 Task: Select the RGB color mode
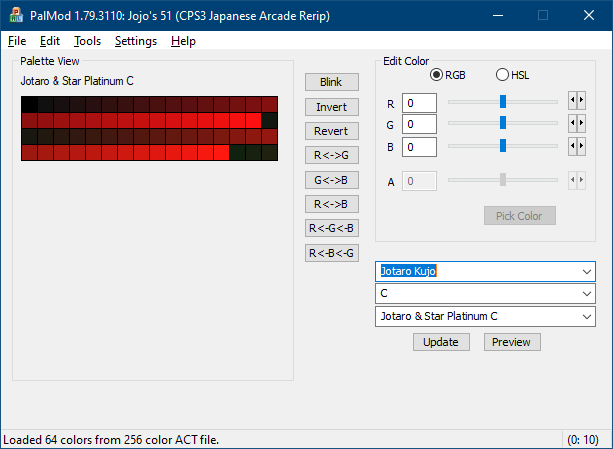437,75
